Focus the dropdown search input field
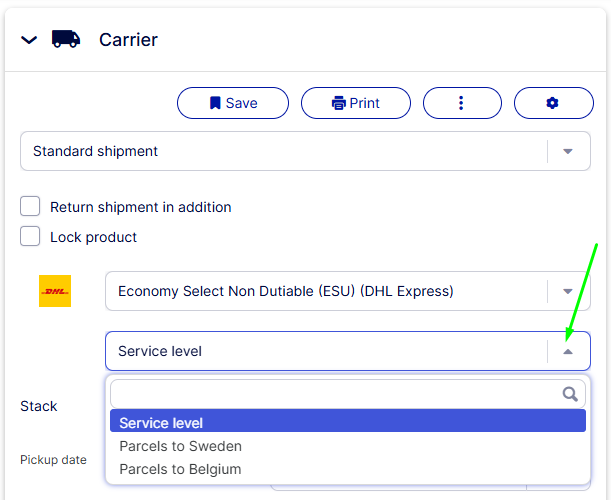Screen dimensions: 611x500 pyautogui.click(x=348, y=394)
